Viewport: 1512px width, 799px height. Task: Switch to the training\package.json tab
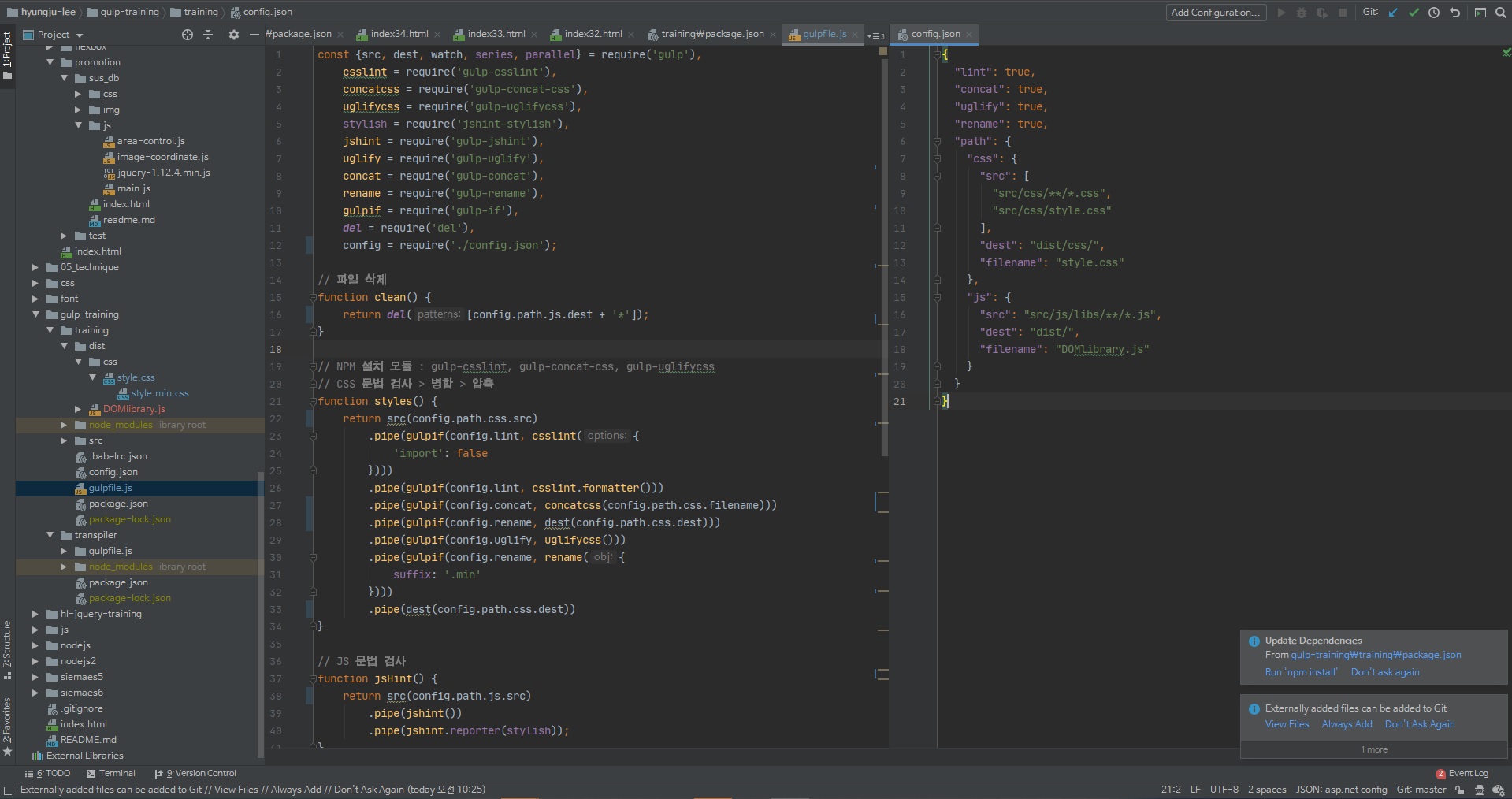coord(712,34)
